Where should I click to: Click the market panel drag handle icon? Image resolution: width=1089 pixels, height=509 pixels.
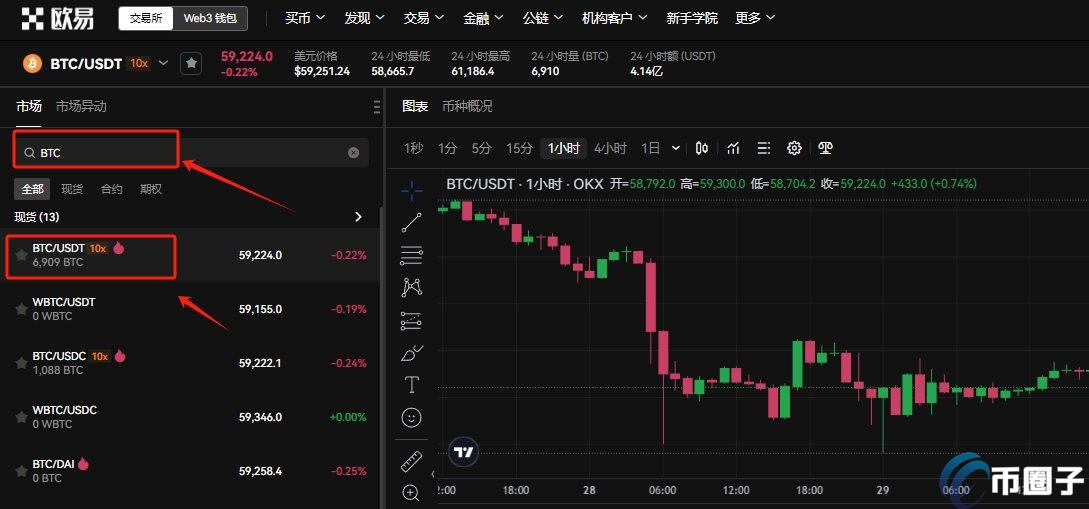point(376,107)
